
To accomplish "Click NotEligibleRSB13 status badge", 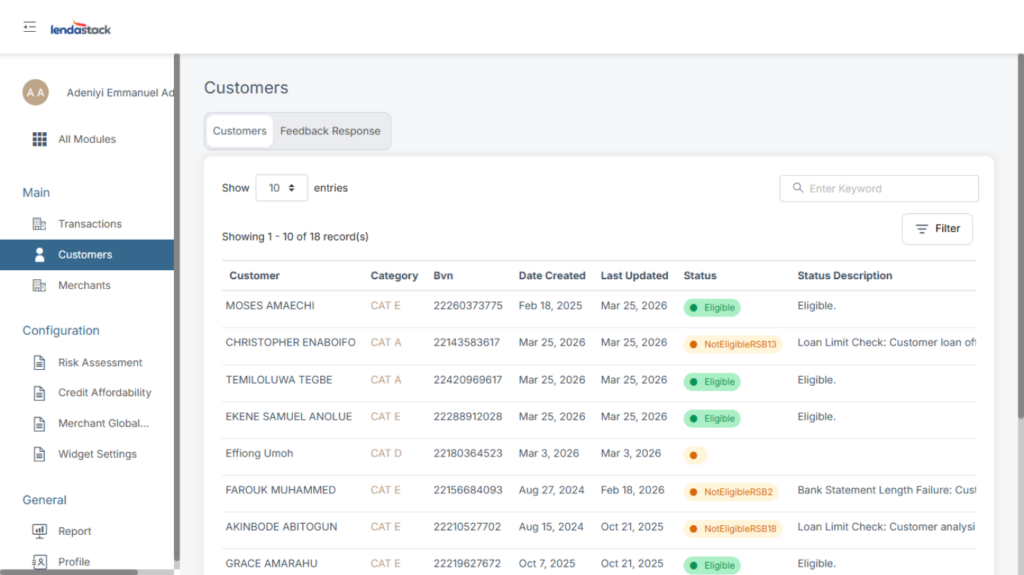I will tap(733, 344).
